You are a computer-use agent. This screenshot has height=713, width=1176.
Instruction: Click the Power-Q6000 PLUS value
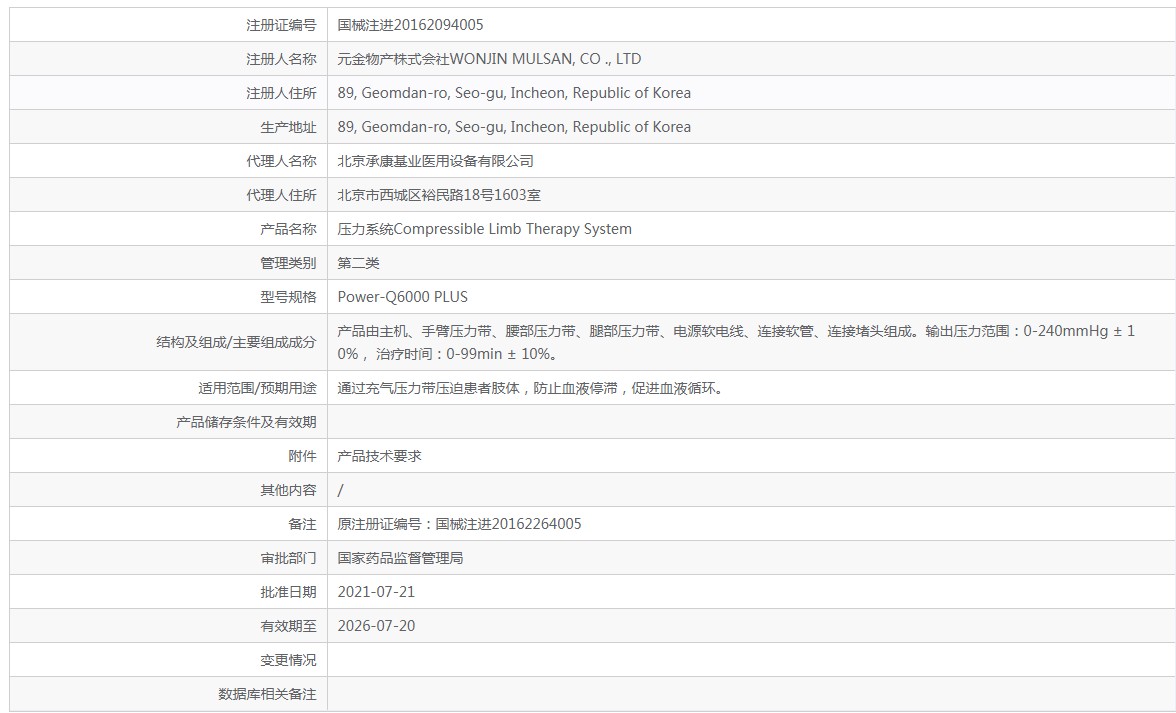pos(403,297)
